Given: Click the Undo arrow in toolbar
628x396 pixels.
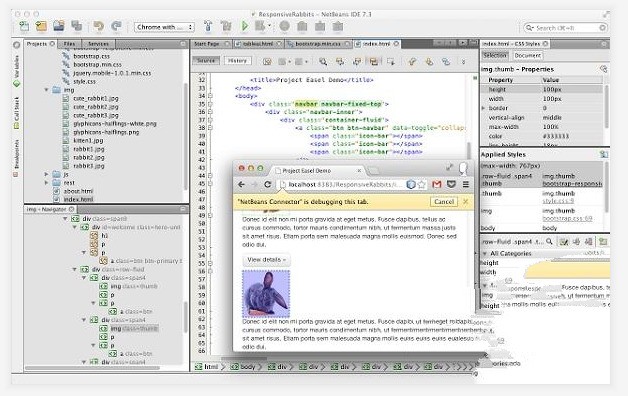Looking at the screenshot, I should (x=98, y=26).
